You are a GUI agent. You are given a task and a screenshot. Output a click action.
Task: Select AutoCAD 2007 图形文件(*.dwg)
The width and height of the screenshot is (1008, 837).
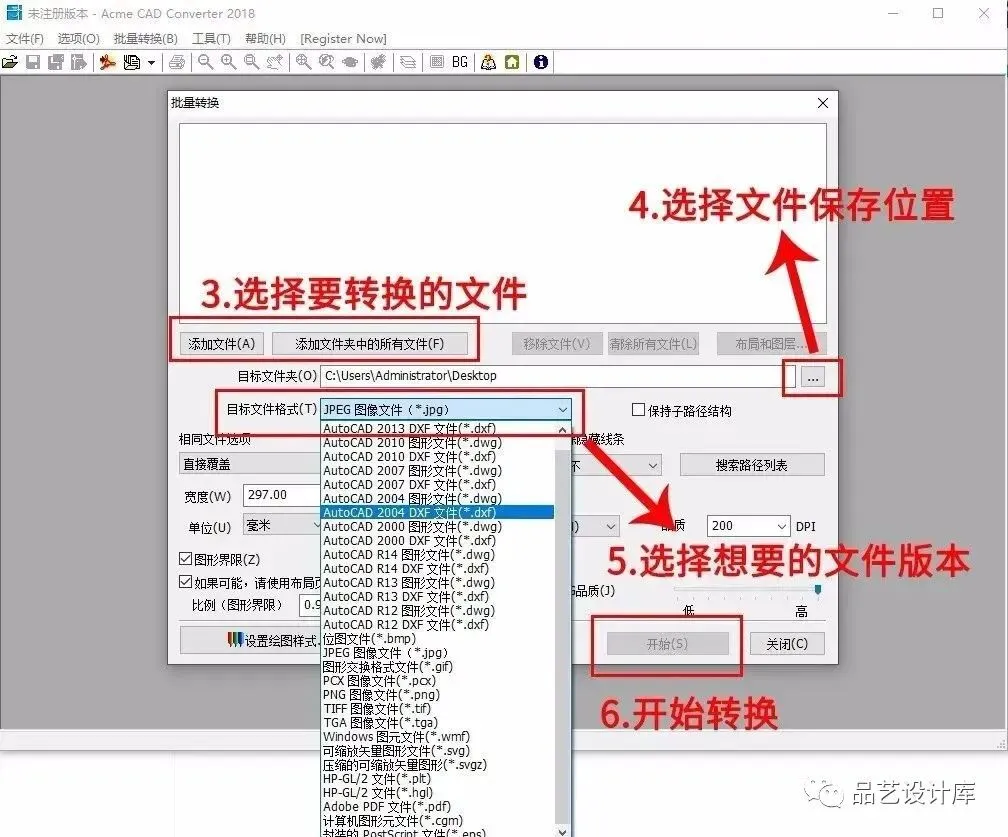tap(437, 471)
